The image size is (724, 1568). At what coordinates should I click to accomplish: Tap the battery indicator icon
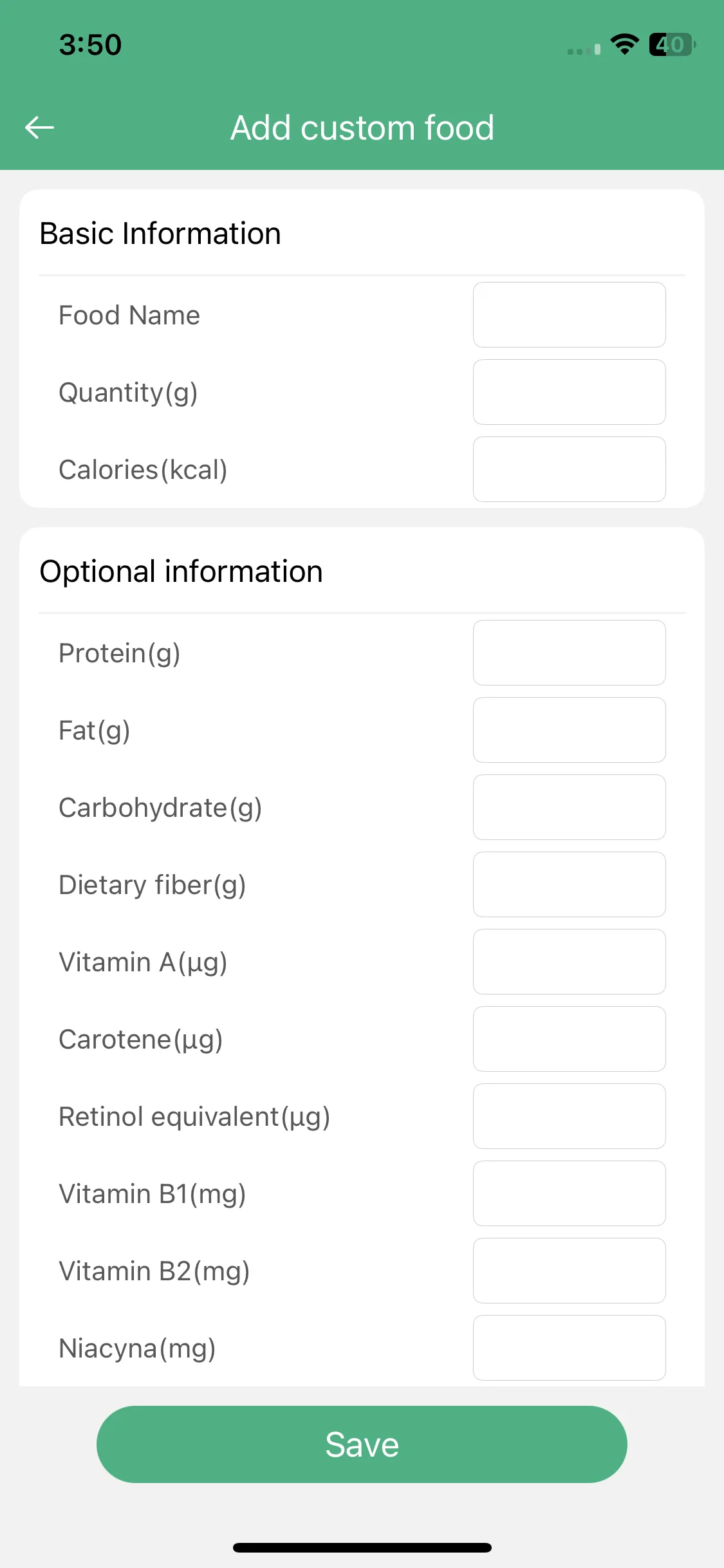pyautogui.click(x=673, y=44)
